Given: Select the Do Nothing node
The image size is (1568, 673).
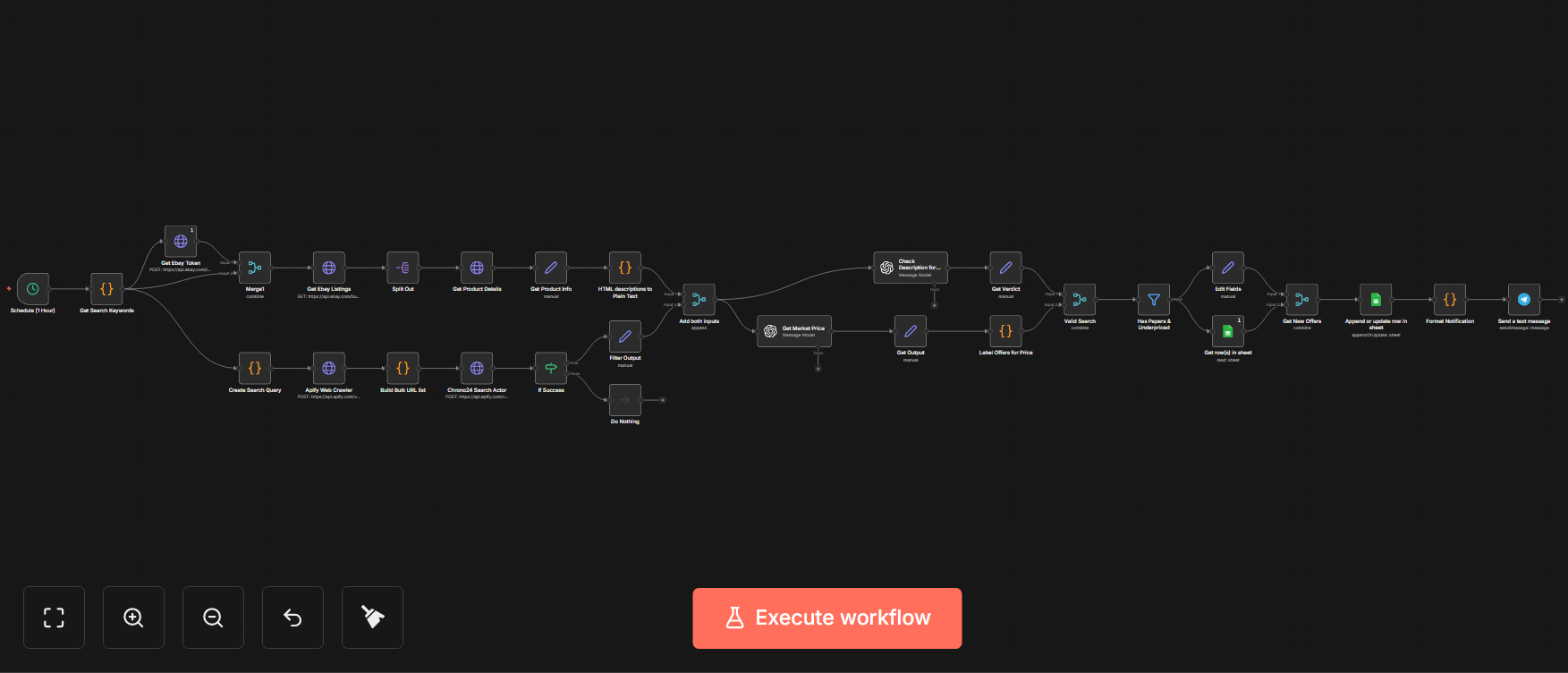Looking at the screenshot, I should 625,400.
